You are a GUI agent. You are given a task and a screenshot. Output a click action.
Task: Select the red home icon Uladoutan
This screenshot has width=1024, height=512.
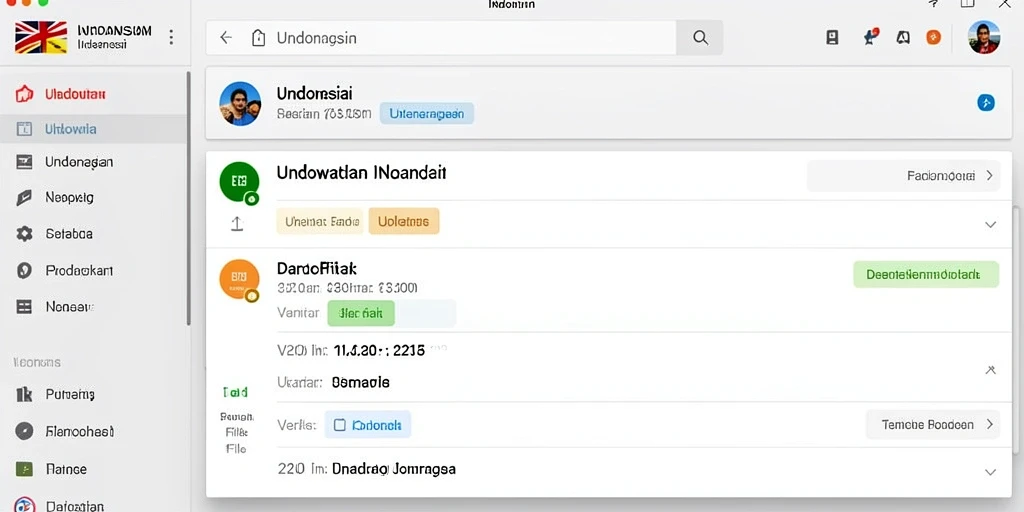click(24, 94)
